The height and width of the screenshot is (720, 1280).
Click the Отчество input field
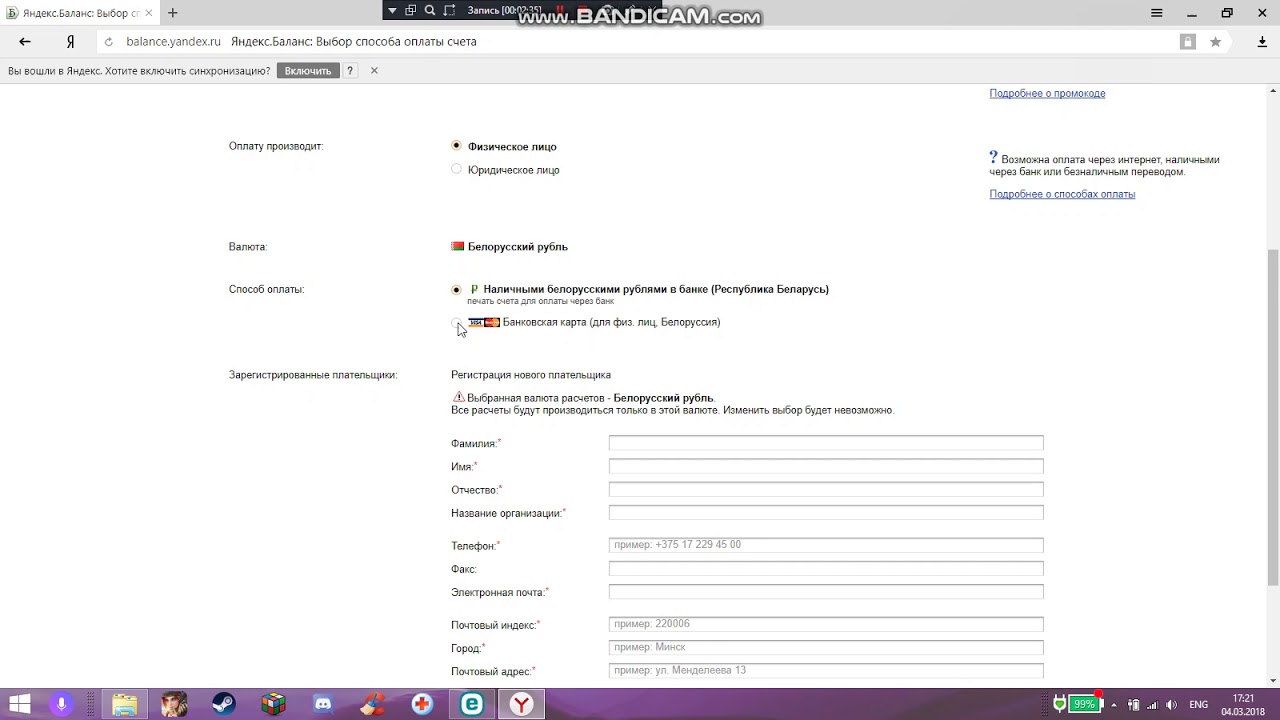point(826,489)
